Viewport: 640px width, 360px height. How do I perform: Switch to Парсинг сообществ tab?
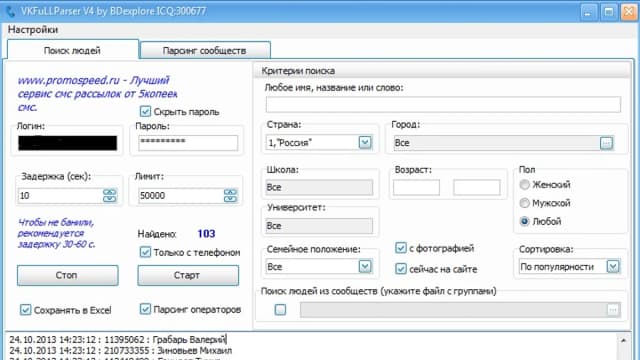click(205, 51)
